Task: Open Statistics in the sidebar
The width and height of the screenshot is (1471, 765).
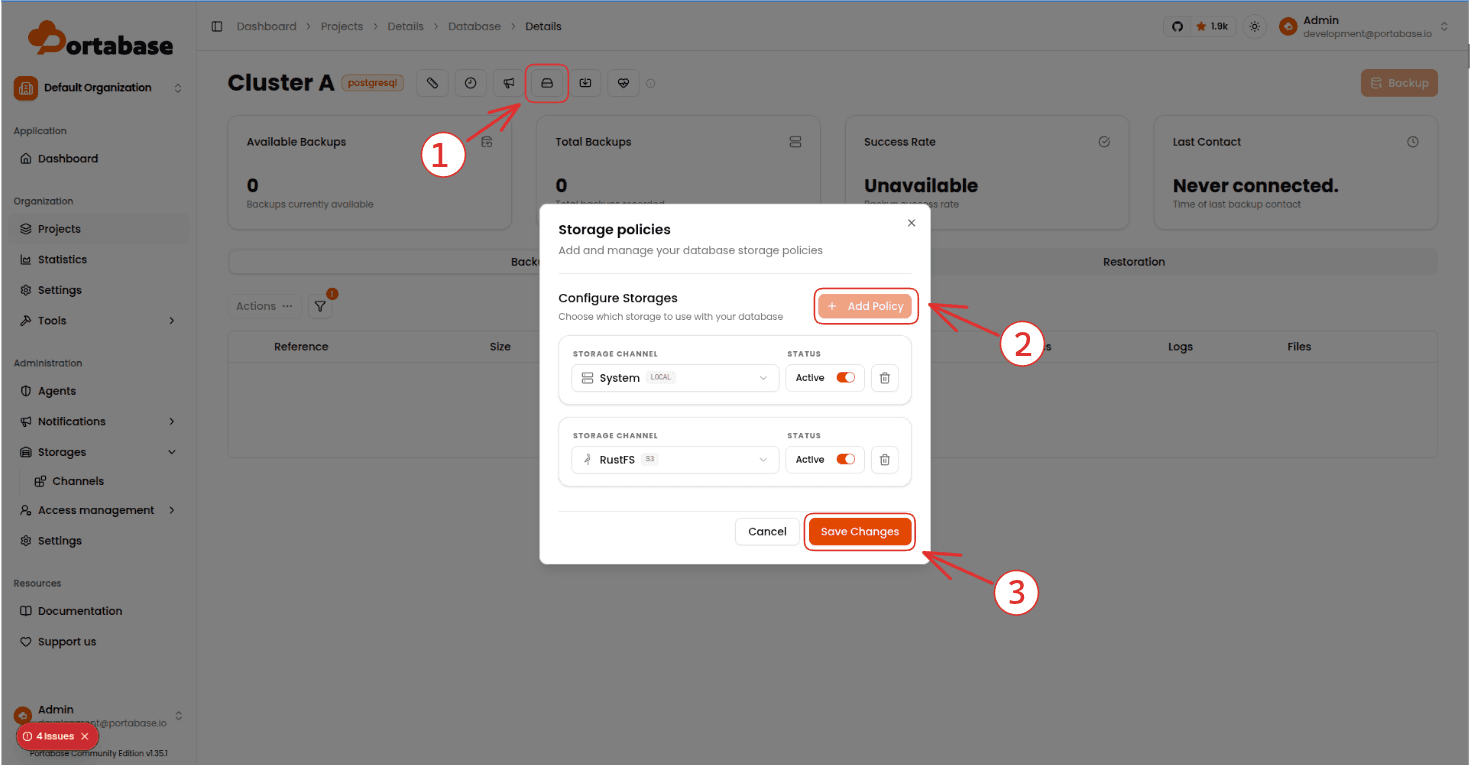Action: 98,260
